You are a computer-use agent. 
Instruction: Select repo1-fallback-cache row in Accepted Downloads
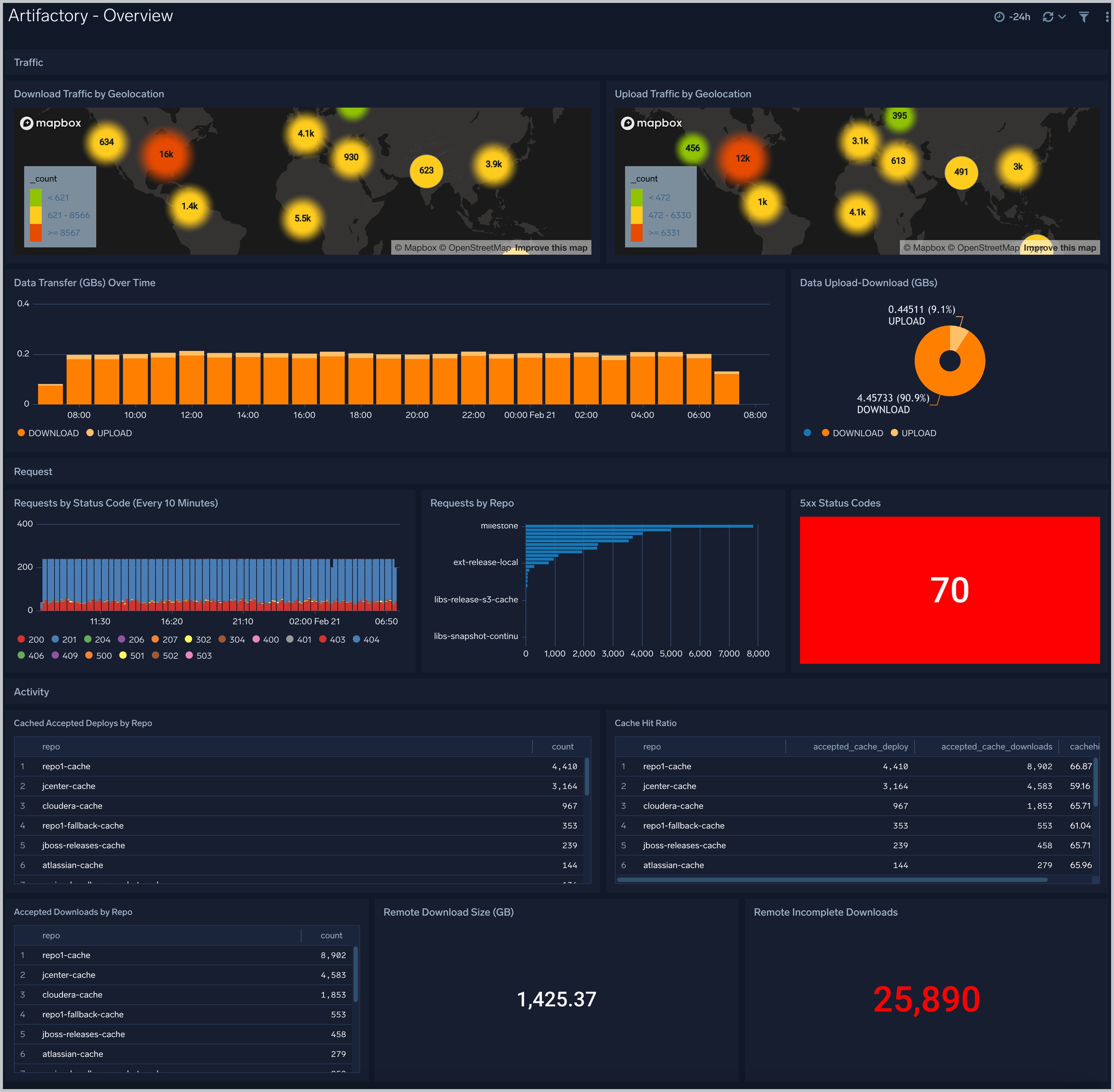tap(184, 1014)
